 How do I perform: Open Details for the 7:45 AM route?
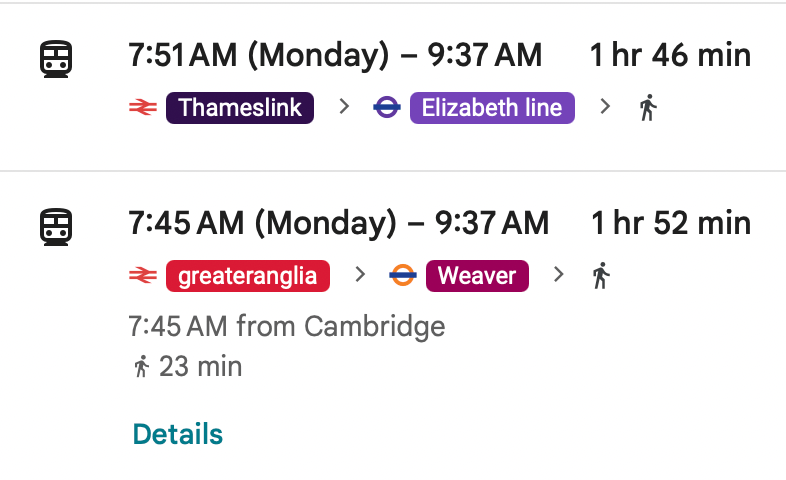click(177, 434)
